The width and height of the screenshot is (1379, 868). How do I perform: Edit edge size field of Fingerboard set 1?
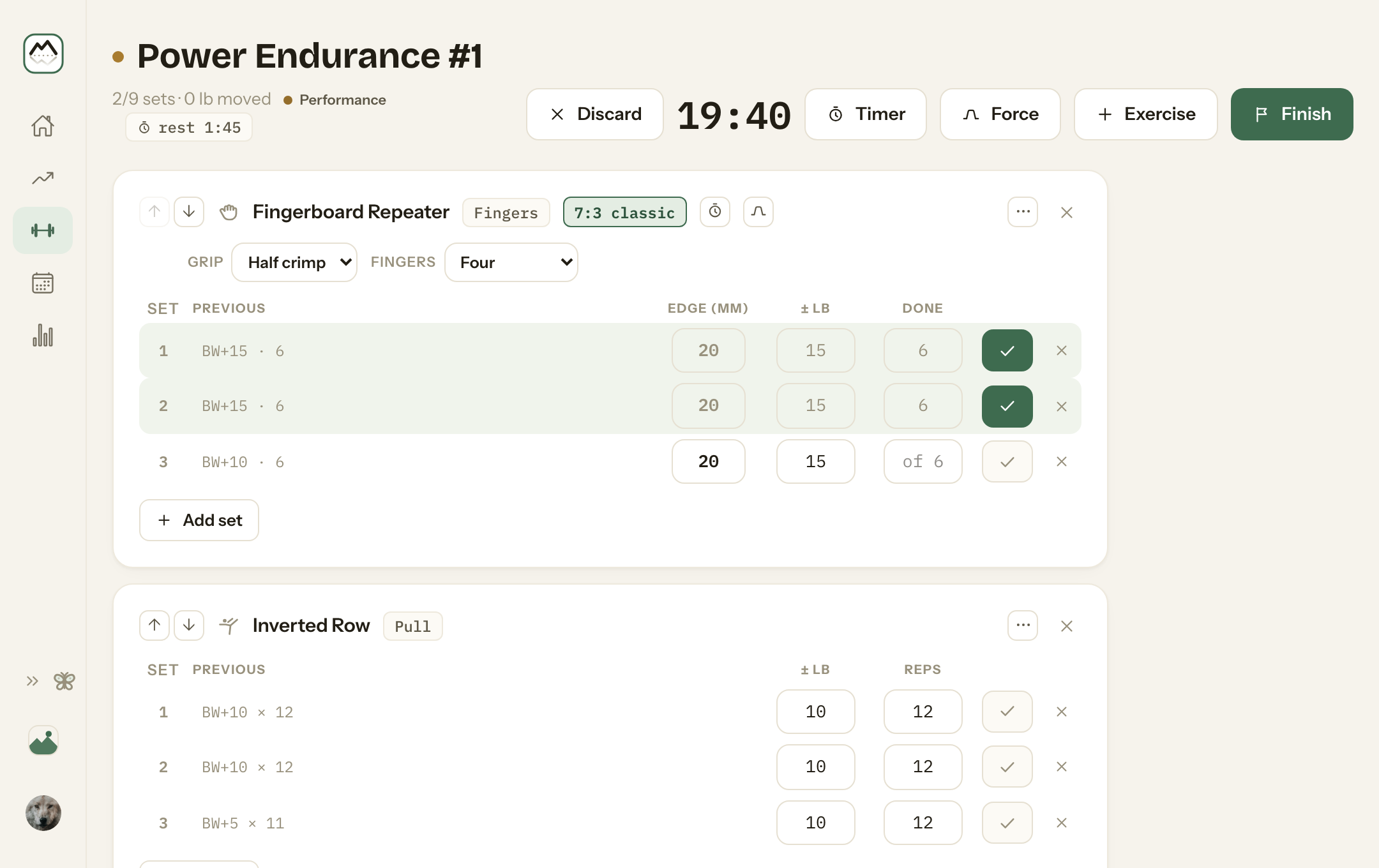(709, 350)
